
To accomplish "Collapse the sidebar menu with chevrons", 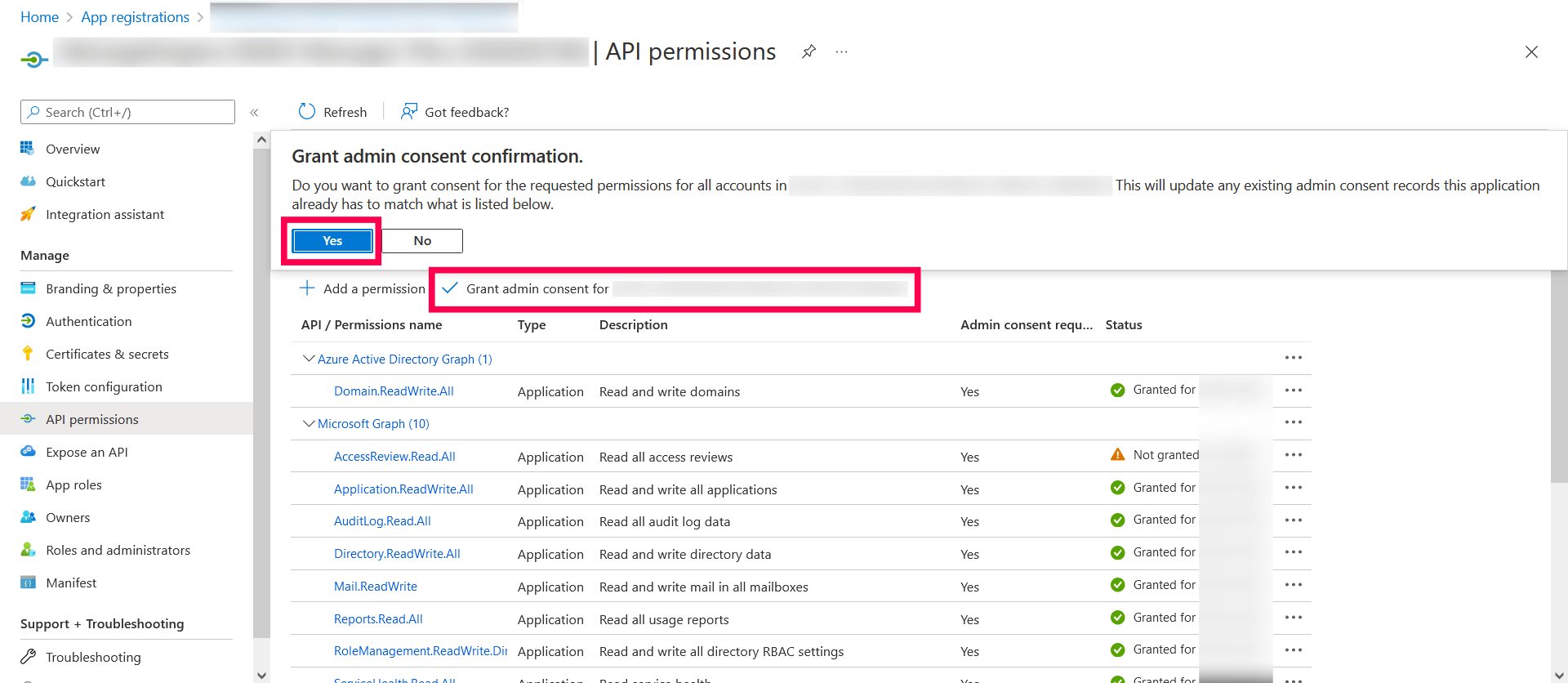I will point(254,113).
